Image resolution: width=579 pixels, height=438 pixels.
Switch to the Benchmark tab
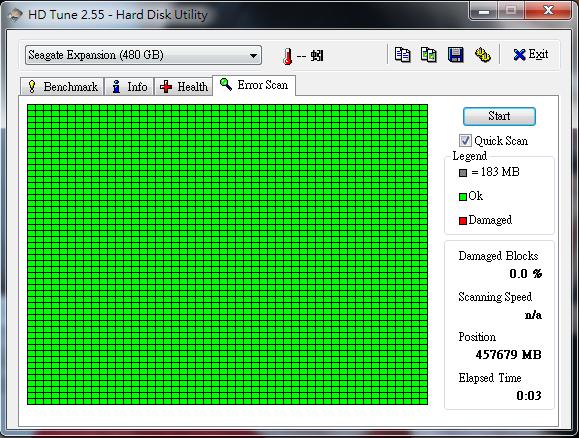pos(62,87)
